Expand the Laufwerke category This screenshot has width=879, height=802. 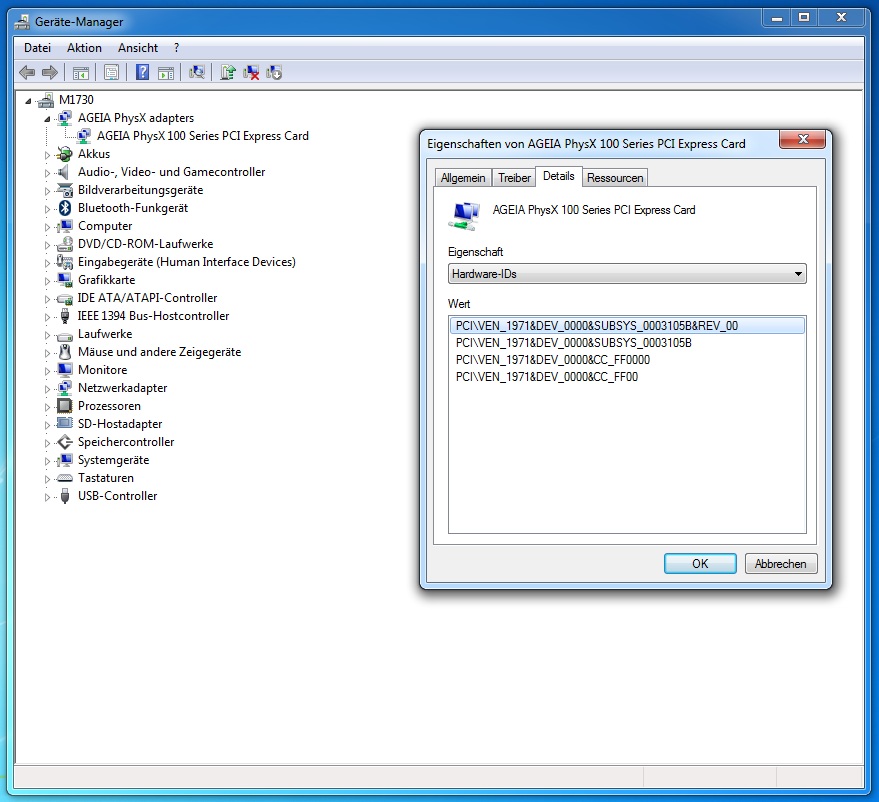47,335
